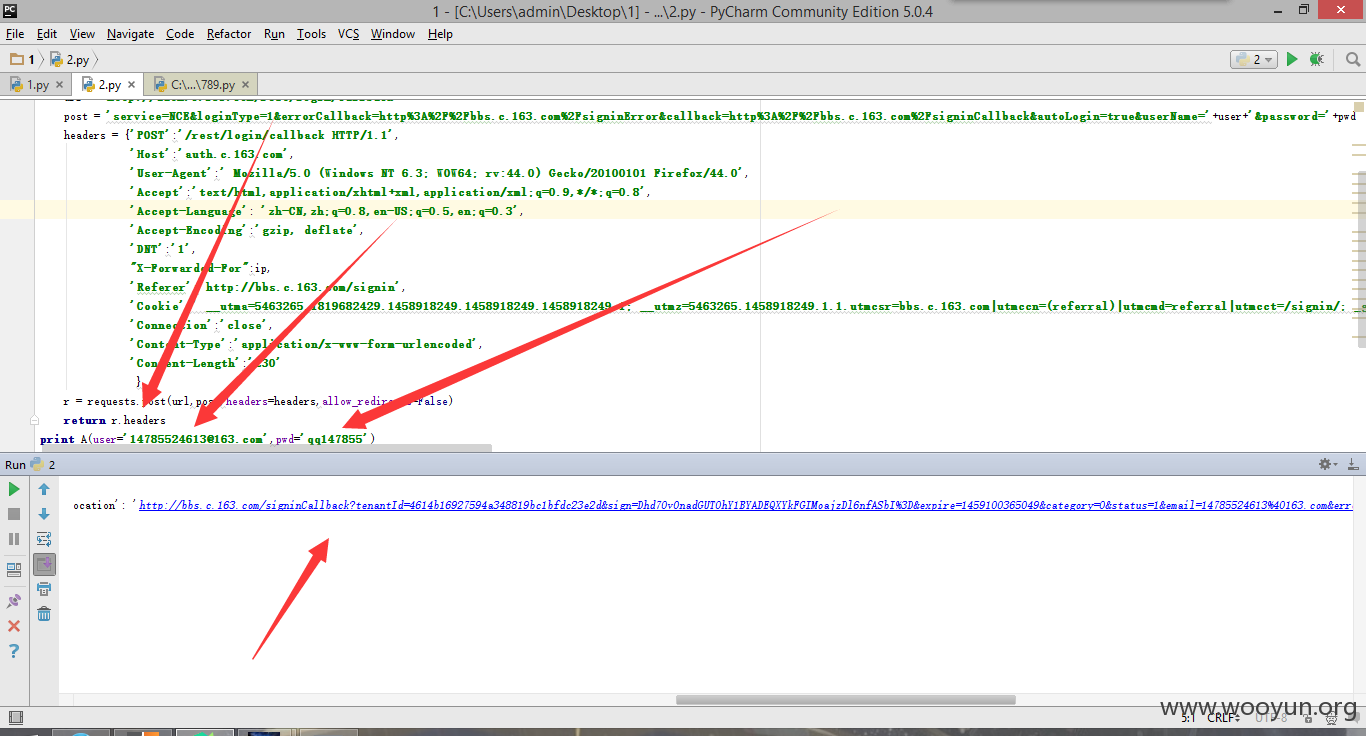Click the 'Content-Length' header line

pyautogui.click(x=205, y=363)
